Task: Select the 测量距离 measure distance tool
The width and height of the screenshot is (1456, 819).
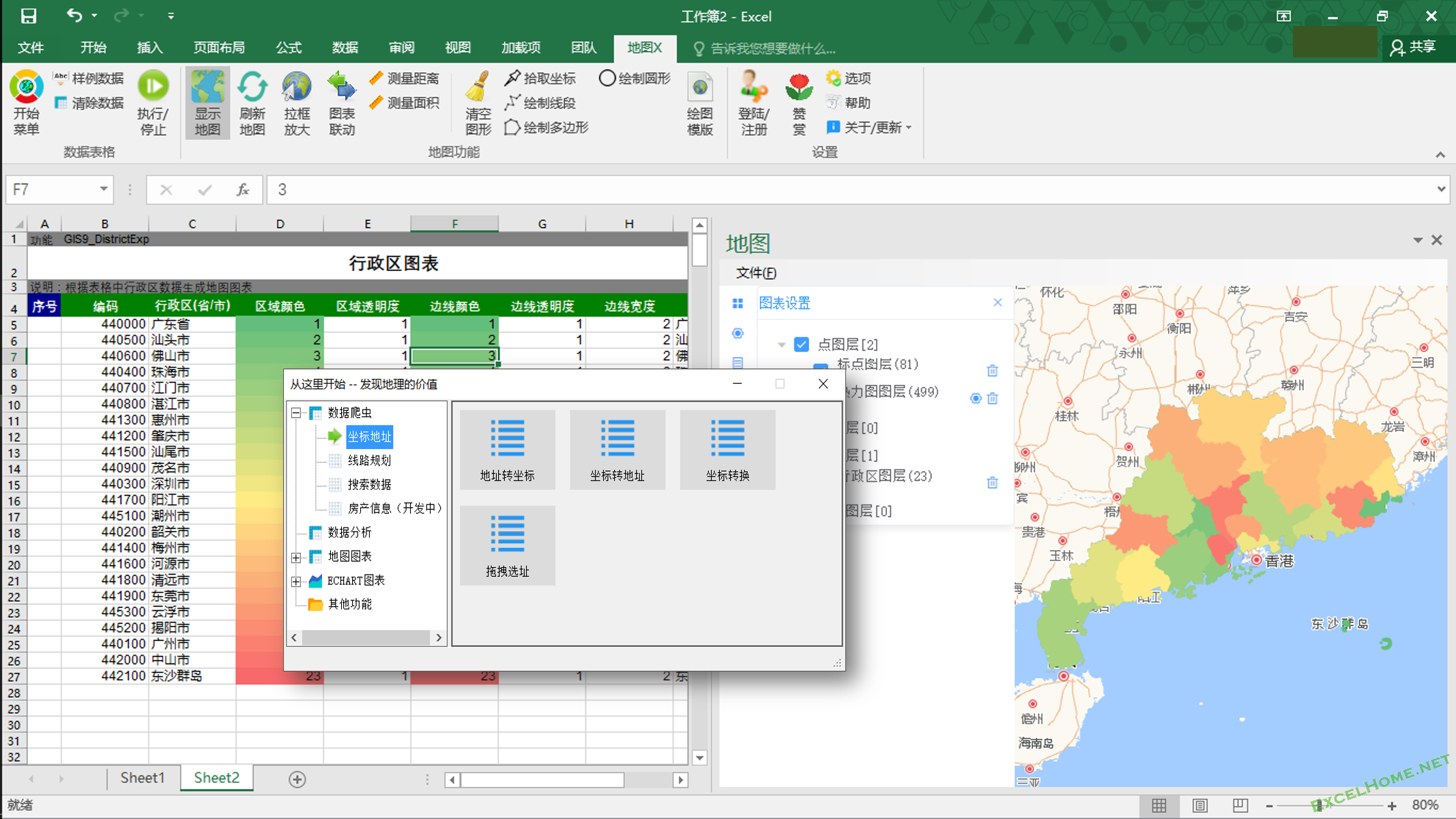Action: [404, 78]
